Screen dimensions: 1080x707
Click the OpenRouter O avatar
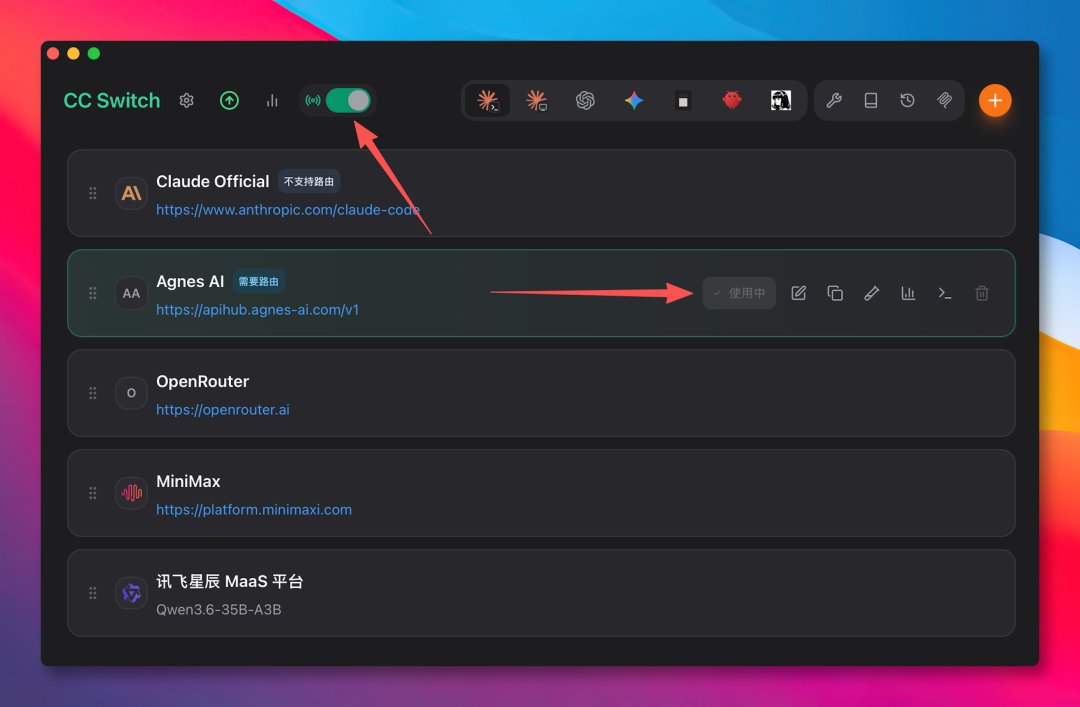tap(131, 393)
